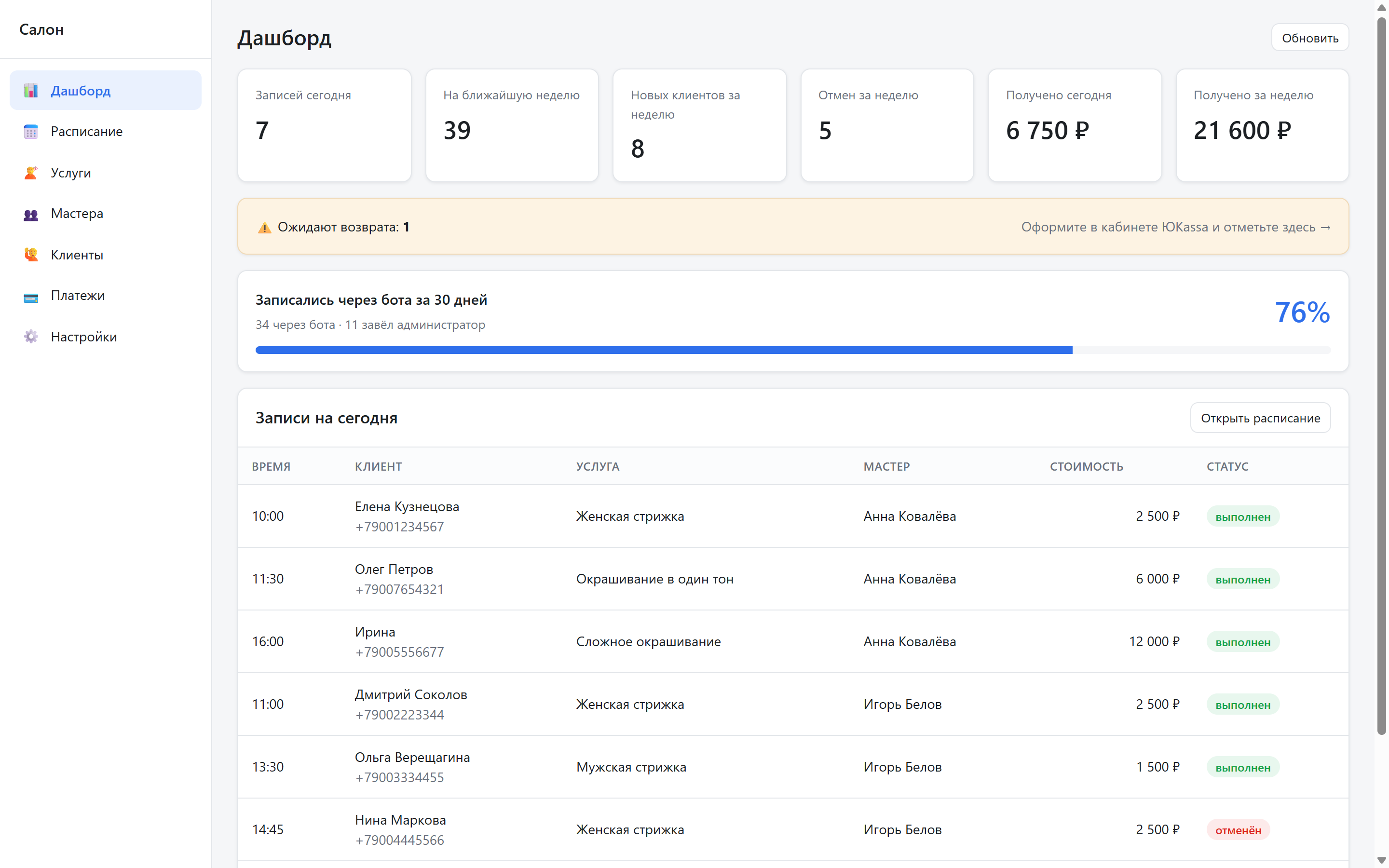The height and width of the screenshot is (868, 1389).
Task: Click Сложное окрашивание service cell
Action: pyautogui.click(x=649, y=642)
